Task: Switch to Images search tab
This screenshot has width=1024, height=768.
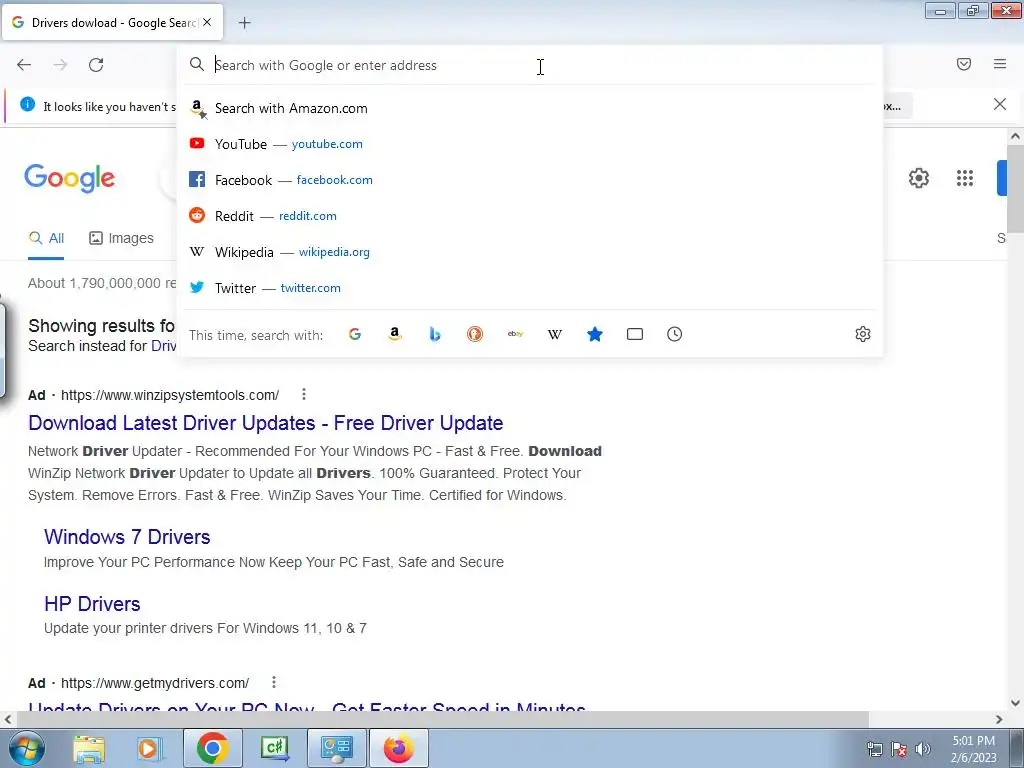Action: [121, 238]
